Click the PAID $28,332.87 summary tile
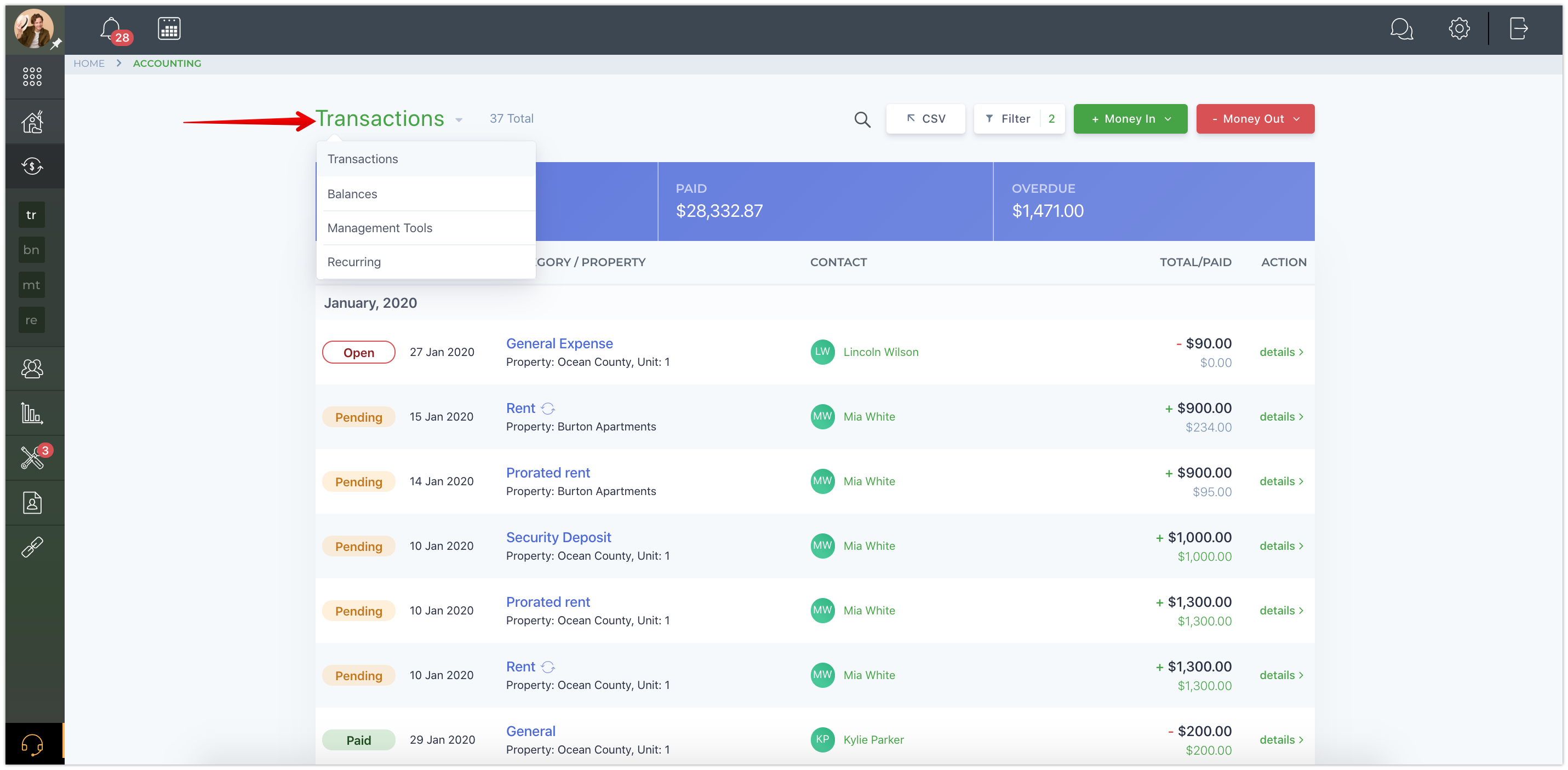 point(825,202)
